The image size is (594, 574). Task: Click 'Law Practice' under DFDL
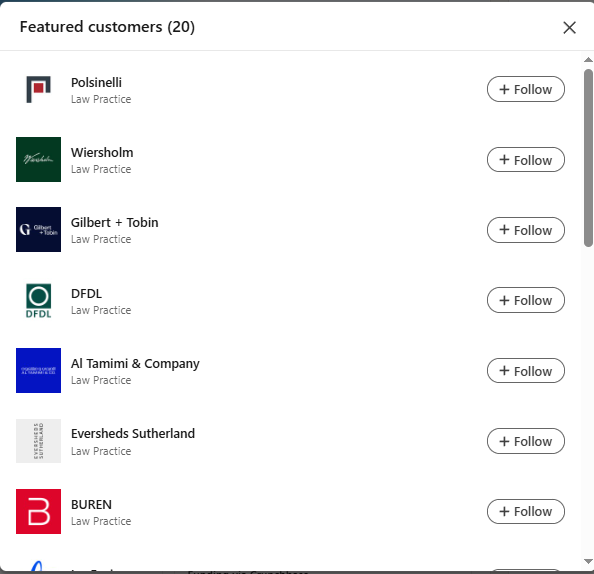click(x=101, y=310)
